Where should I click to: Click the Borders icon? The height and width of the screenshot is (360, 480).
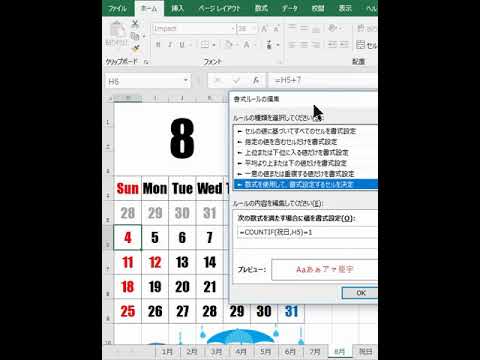click(205, 45)
